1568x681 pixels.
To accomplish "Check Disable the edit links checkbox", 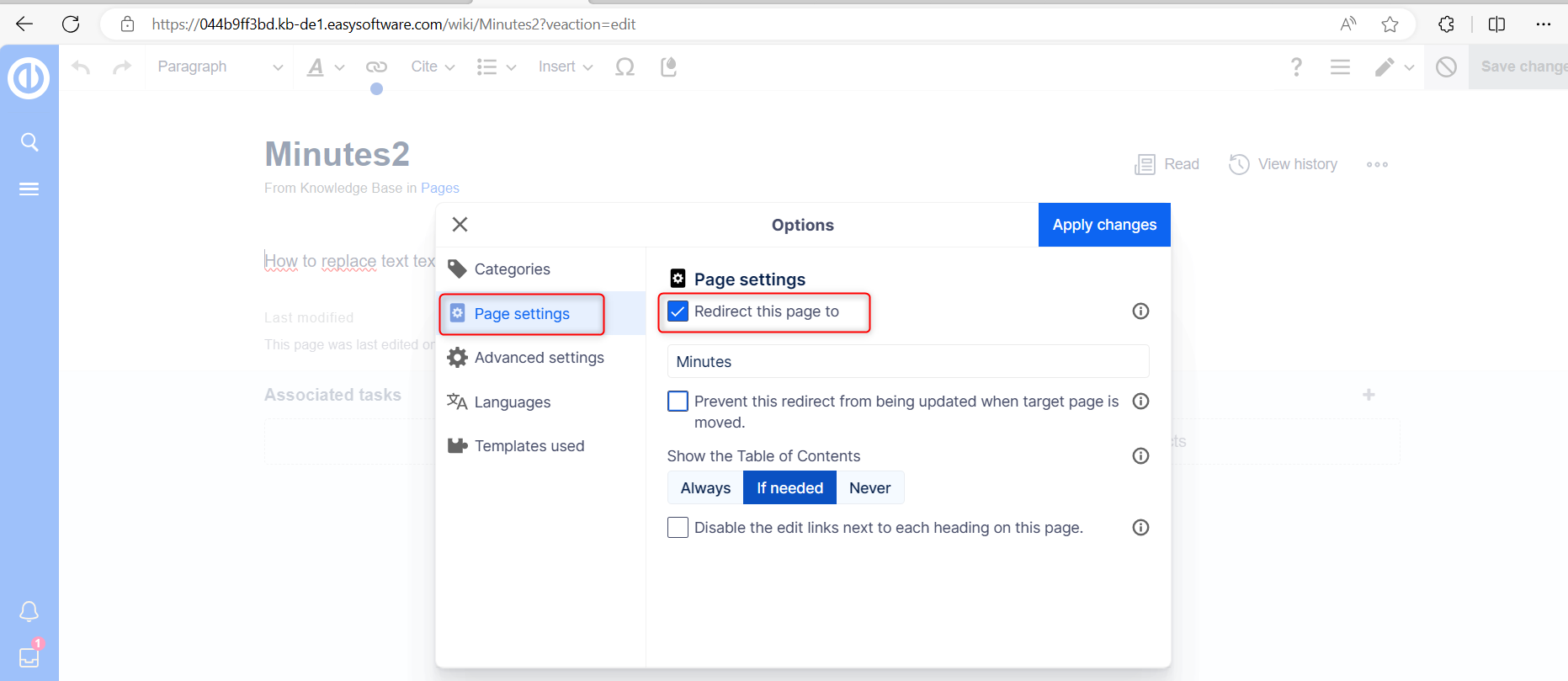I will tap(678, 528).
